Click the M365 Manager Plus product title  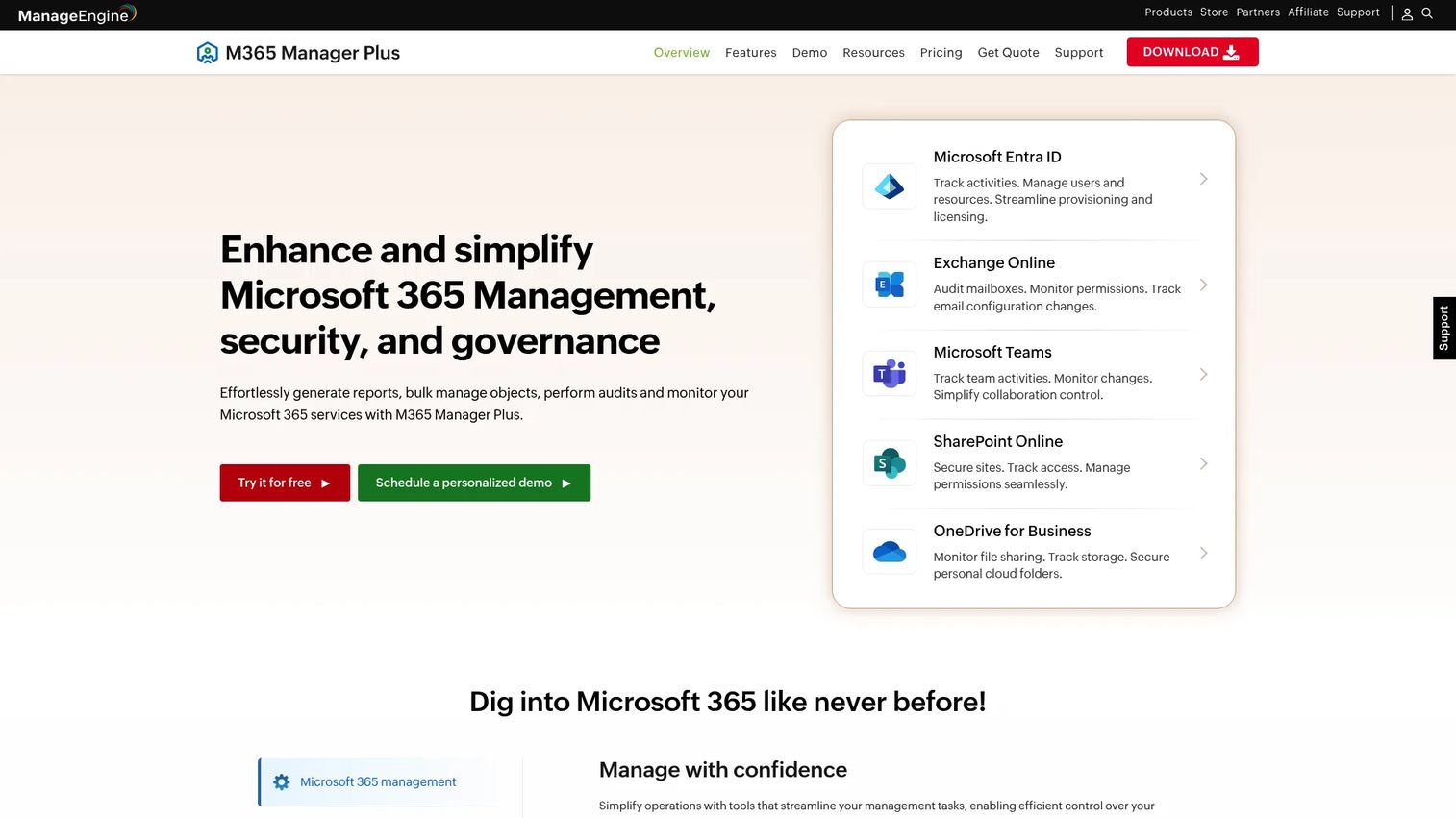[x=313, y=53]
